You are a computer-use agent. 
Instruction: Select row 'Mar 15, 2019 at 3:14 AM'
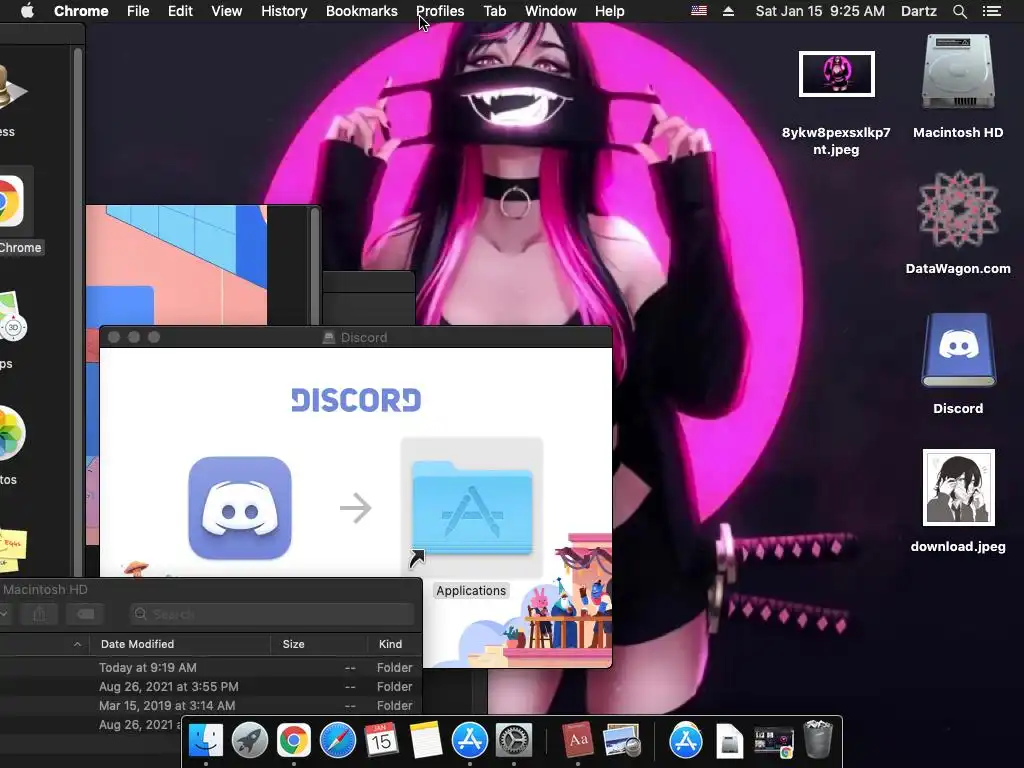(210, 705)
